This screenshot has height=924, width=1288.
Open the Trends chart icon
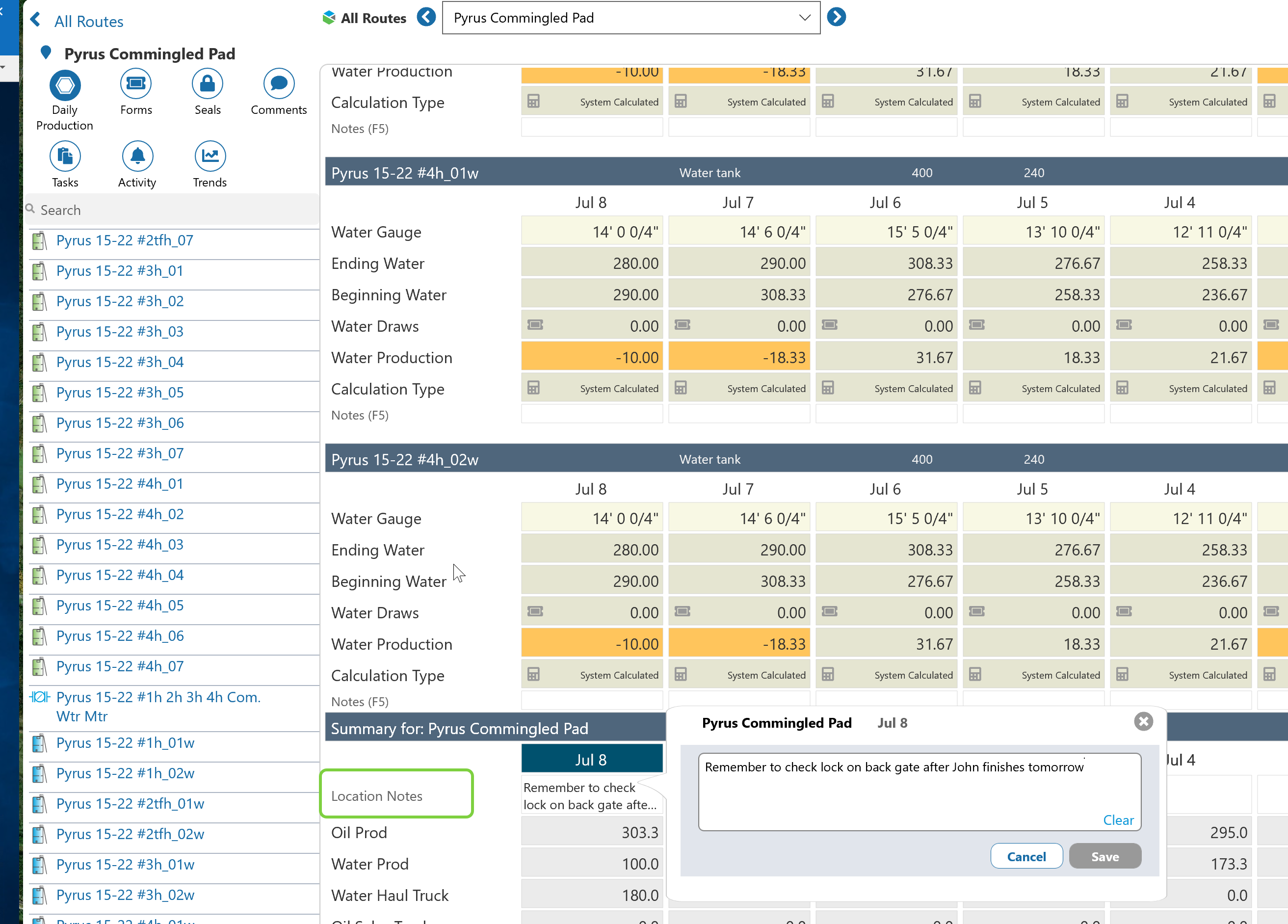coord(210,156)
